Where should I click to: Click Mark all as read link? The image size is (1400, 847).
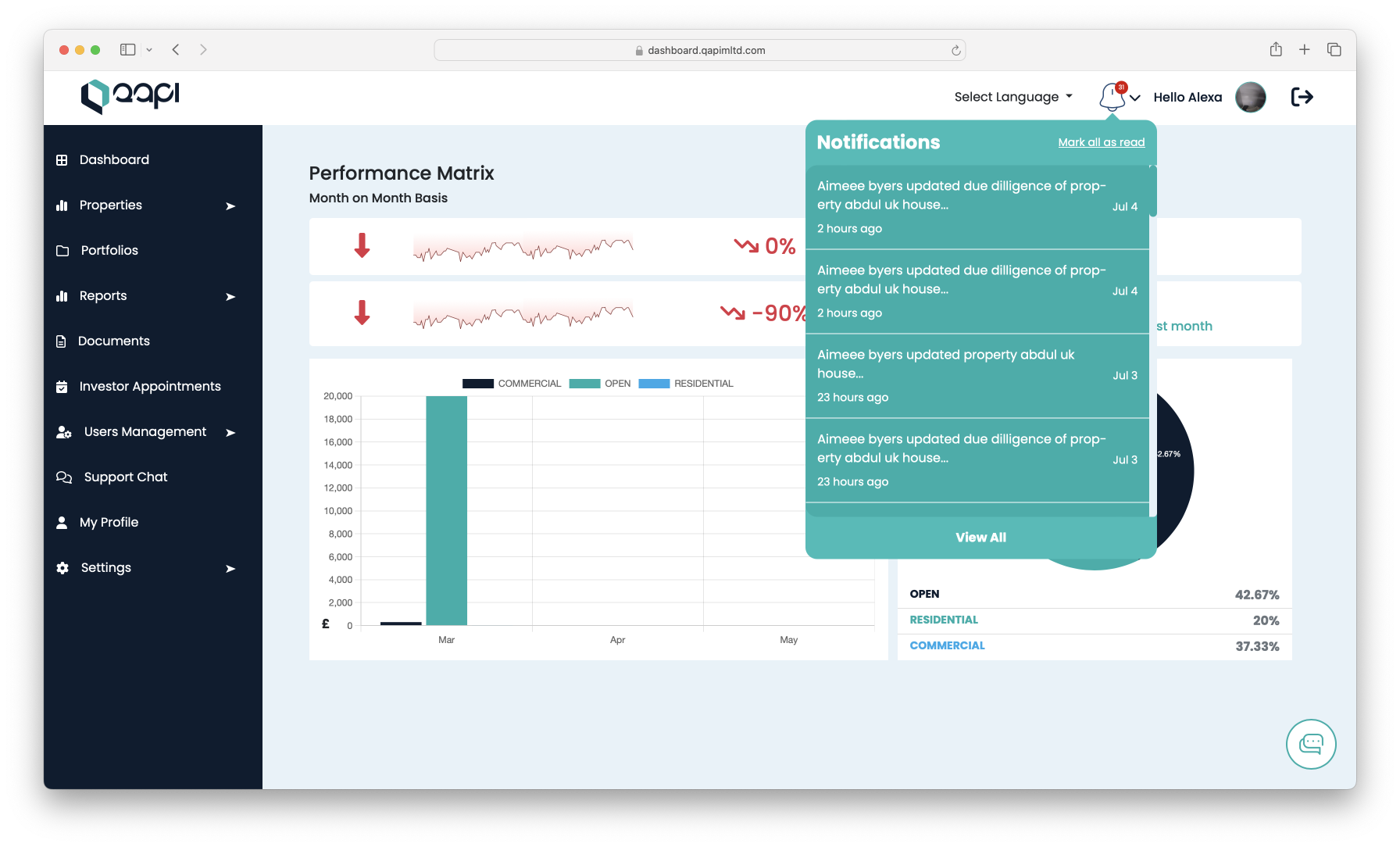coord(1101,142)
